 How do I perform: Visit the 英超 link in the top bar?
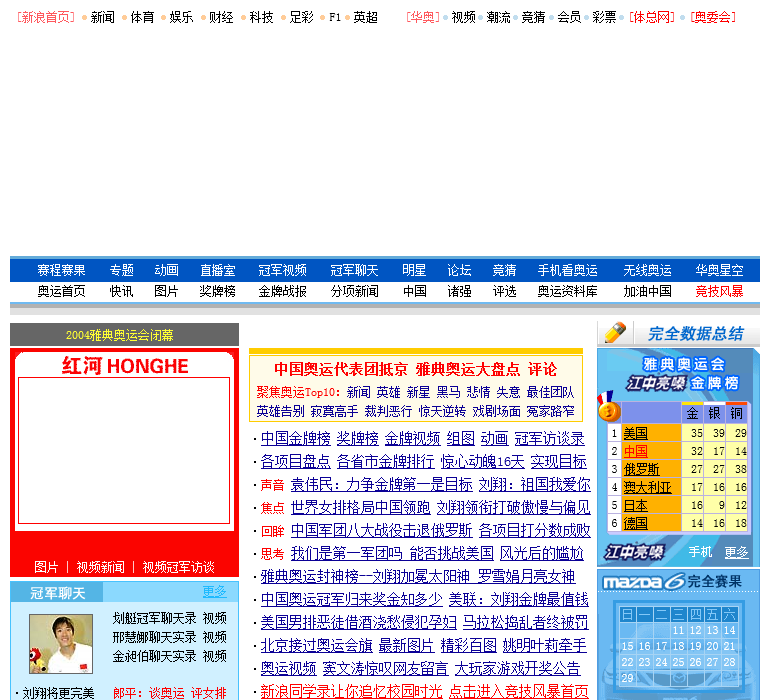pyautogui.click(x=365, y=18)
